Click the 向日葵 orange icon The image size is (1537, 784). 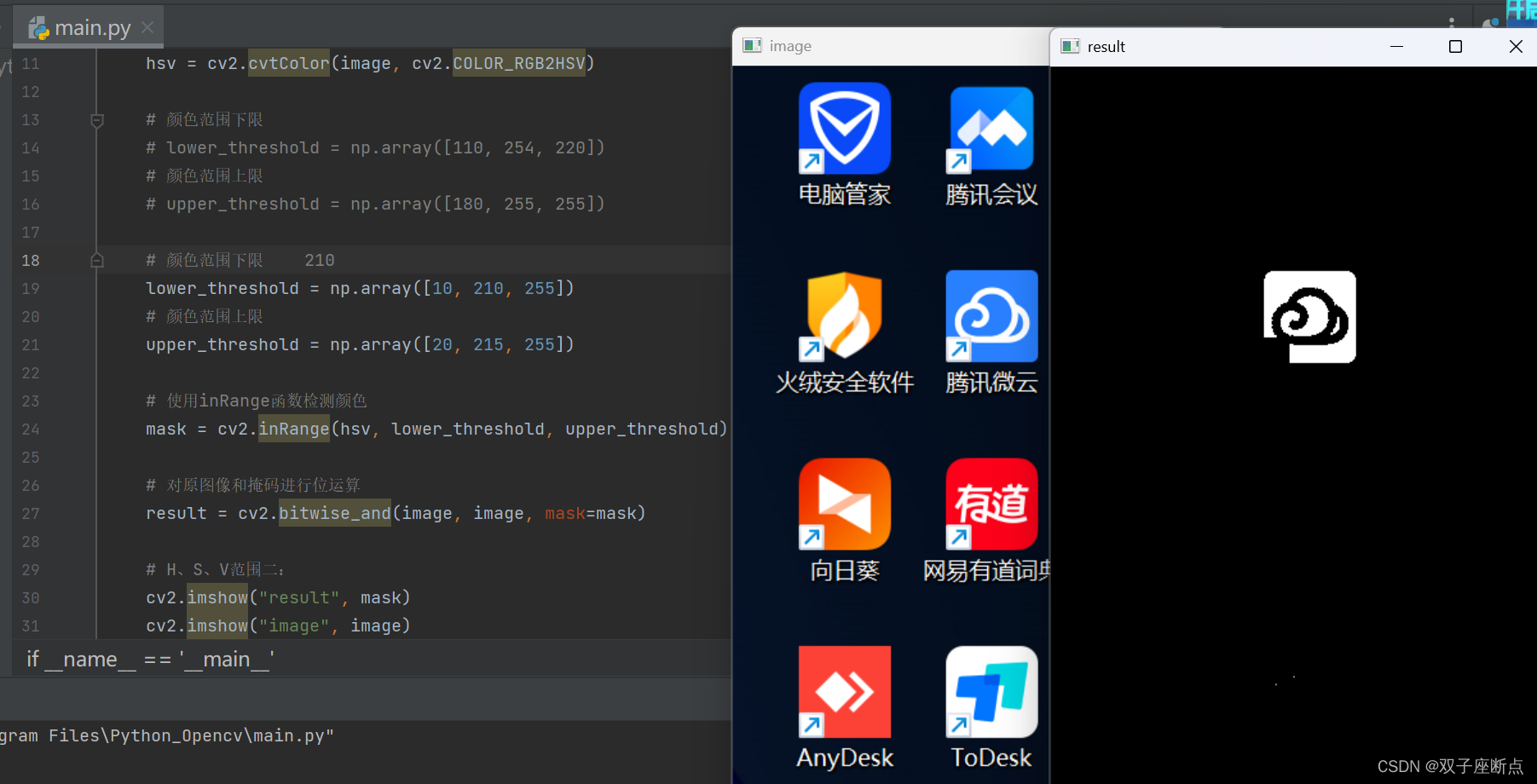coord(844,504)
